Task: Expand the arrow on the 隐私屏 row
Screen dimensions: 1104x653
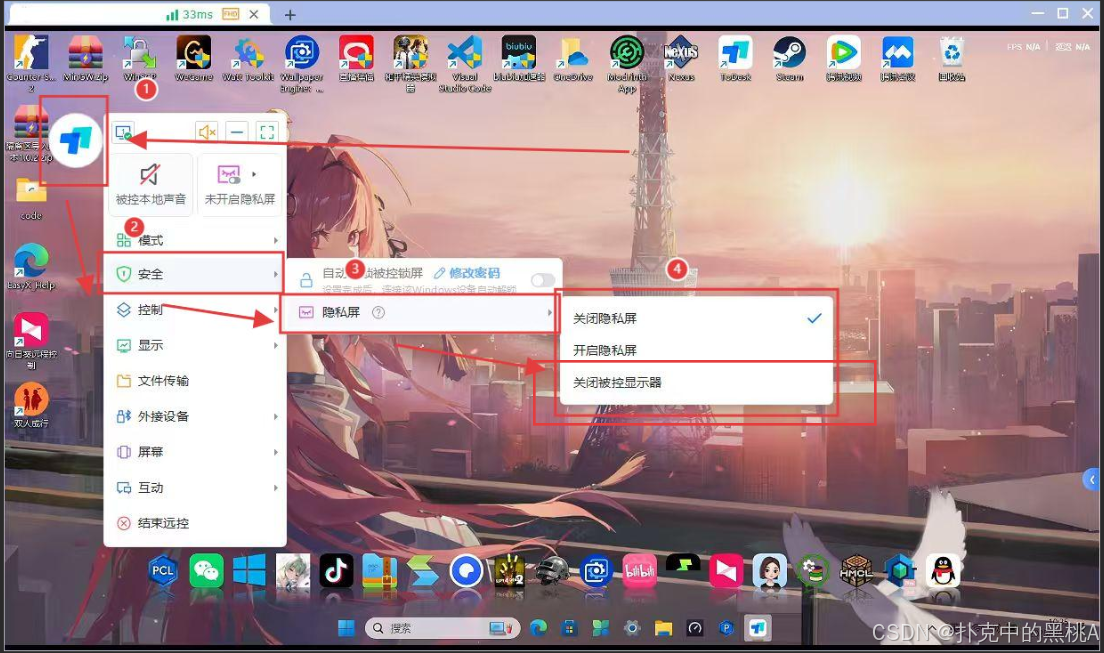Action: [x=549, y=312]
